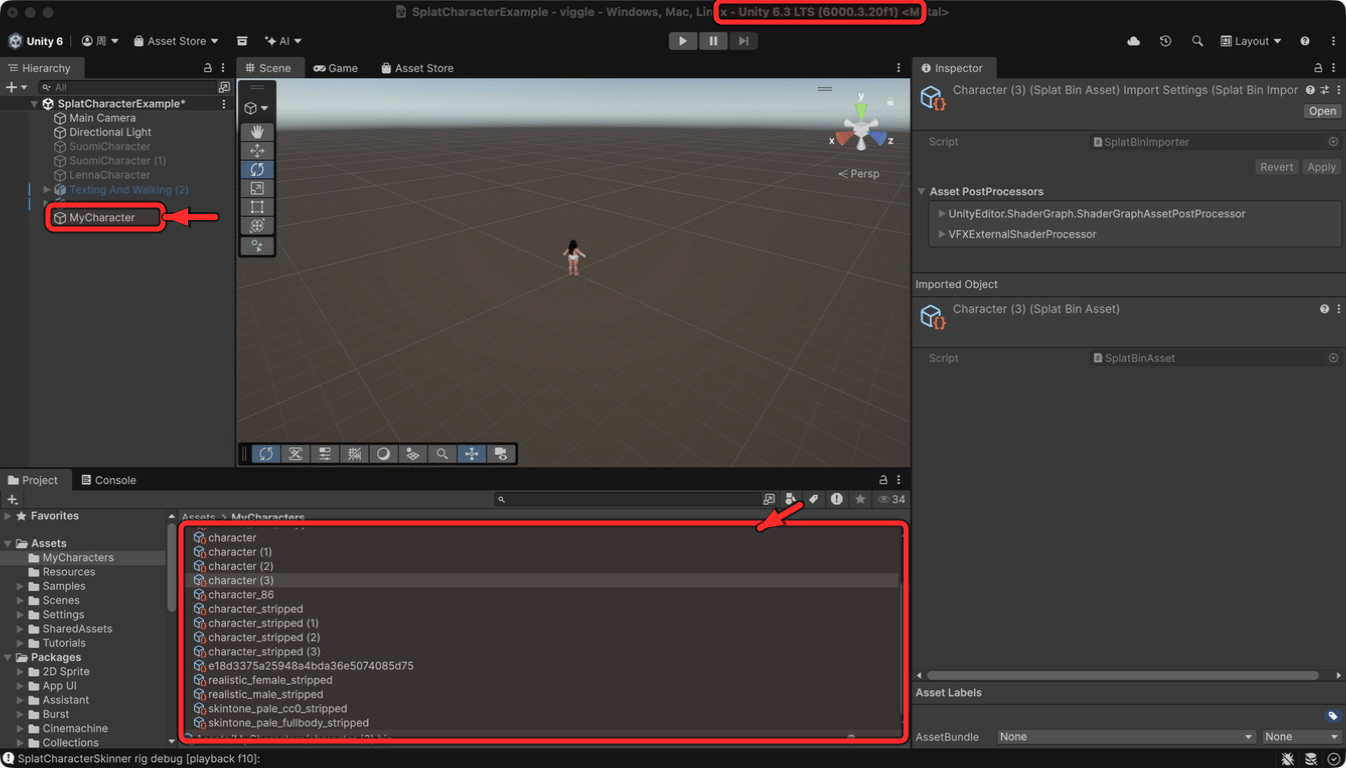Open the Scene view grid snapping icon

[x=354, y=454]
